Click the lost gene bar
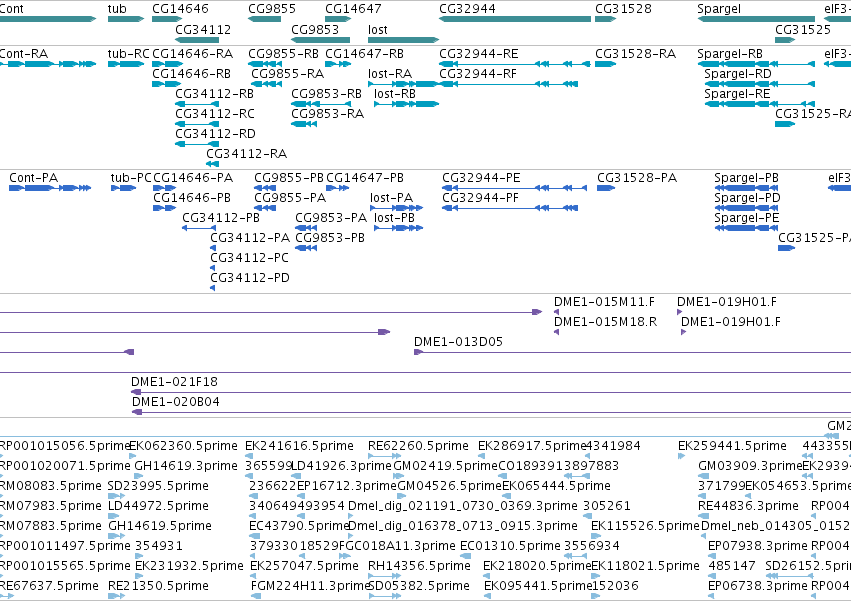The image size is (851, 601). coord(403,40)
